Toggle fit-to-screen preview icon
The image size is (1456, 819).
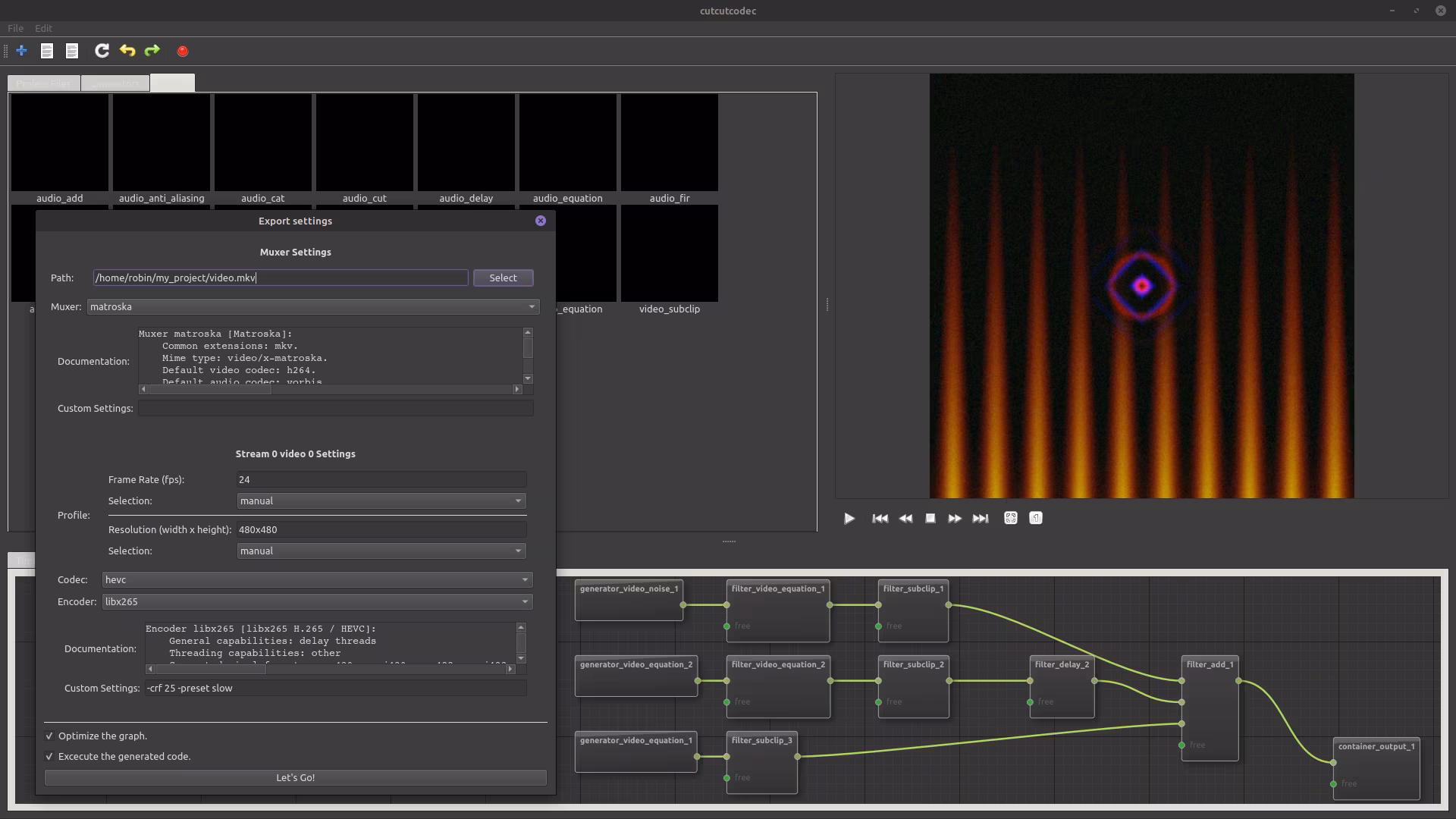(x=1010, y=518)
